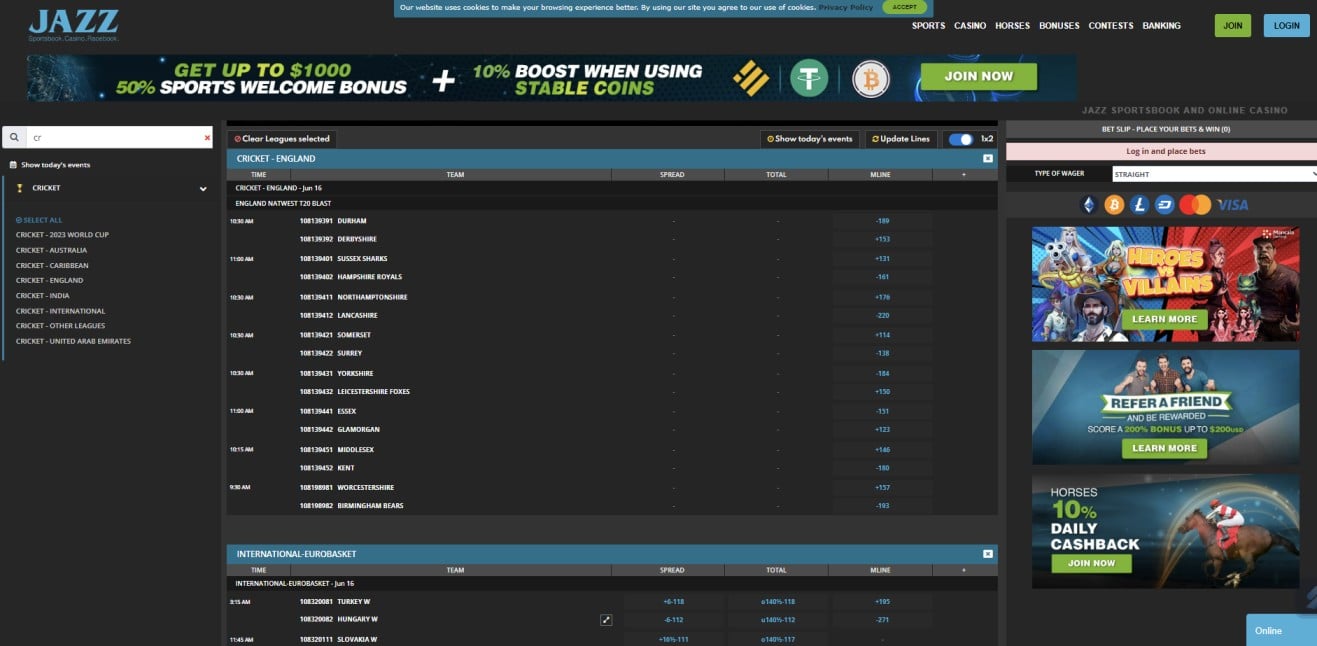Screen dimensions: 1317x646
Task: Toggle the 1x2 odds switch
Action: [960, 139]
